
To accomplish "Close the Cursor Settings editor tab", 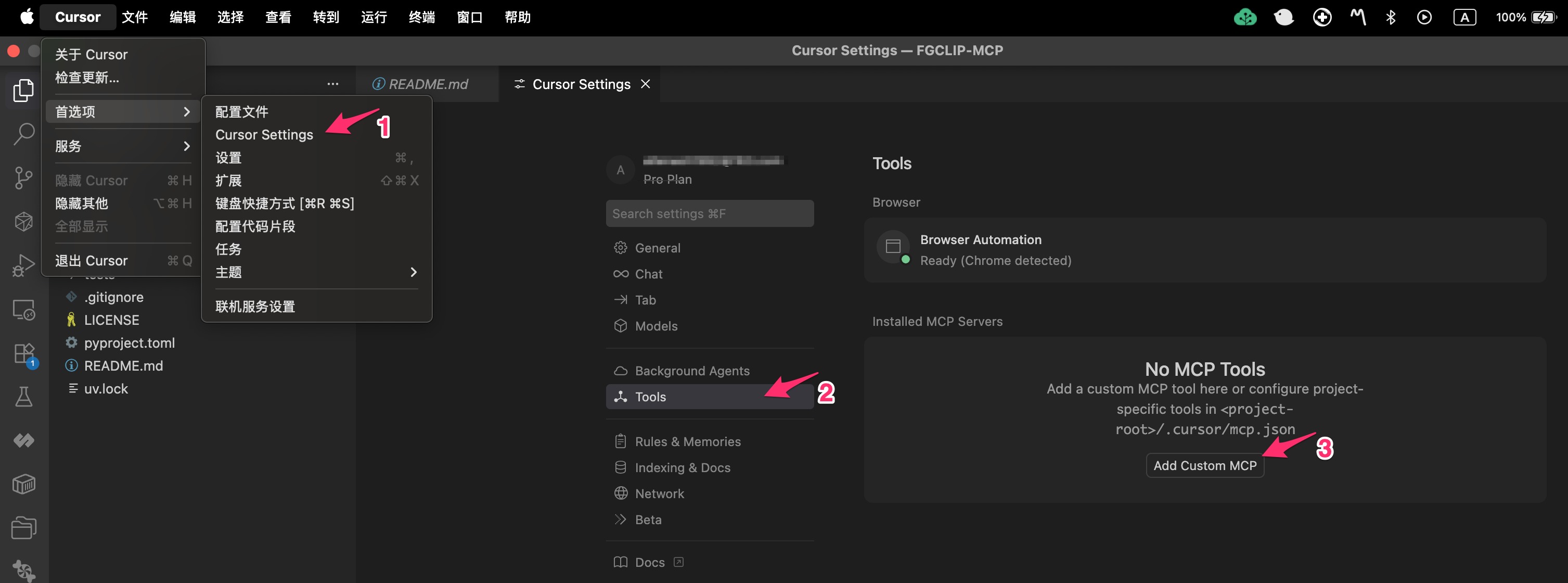I will (645, 83).
